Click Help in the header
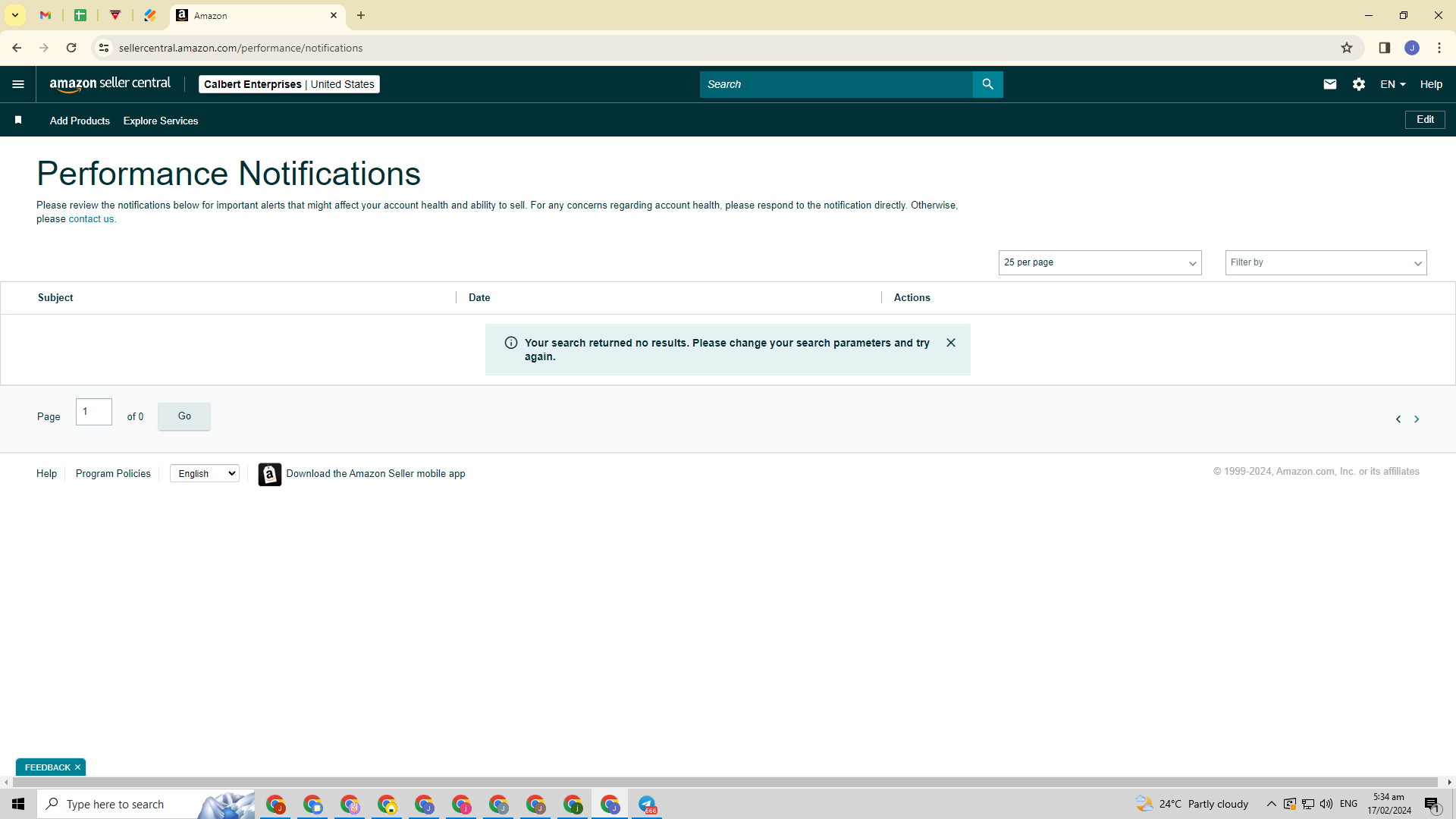Viewport: 1456px width, 819px height. 1431,84
